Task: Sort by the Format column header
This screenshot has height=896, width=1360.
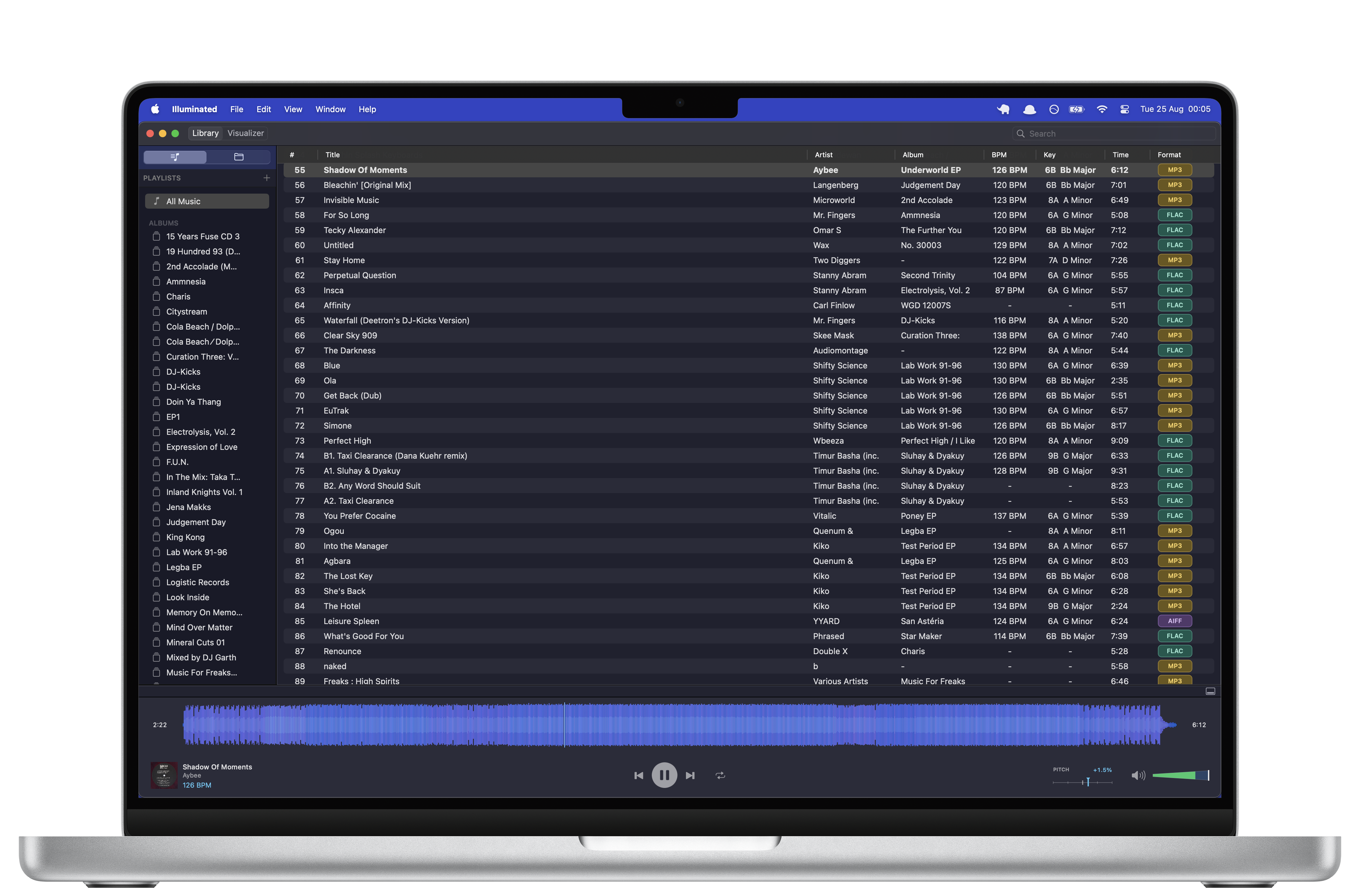Action: (x=1169, y=155)
